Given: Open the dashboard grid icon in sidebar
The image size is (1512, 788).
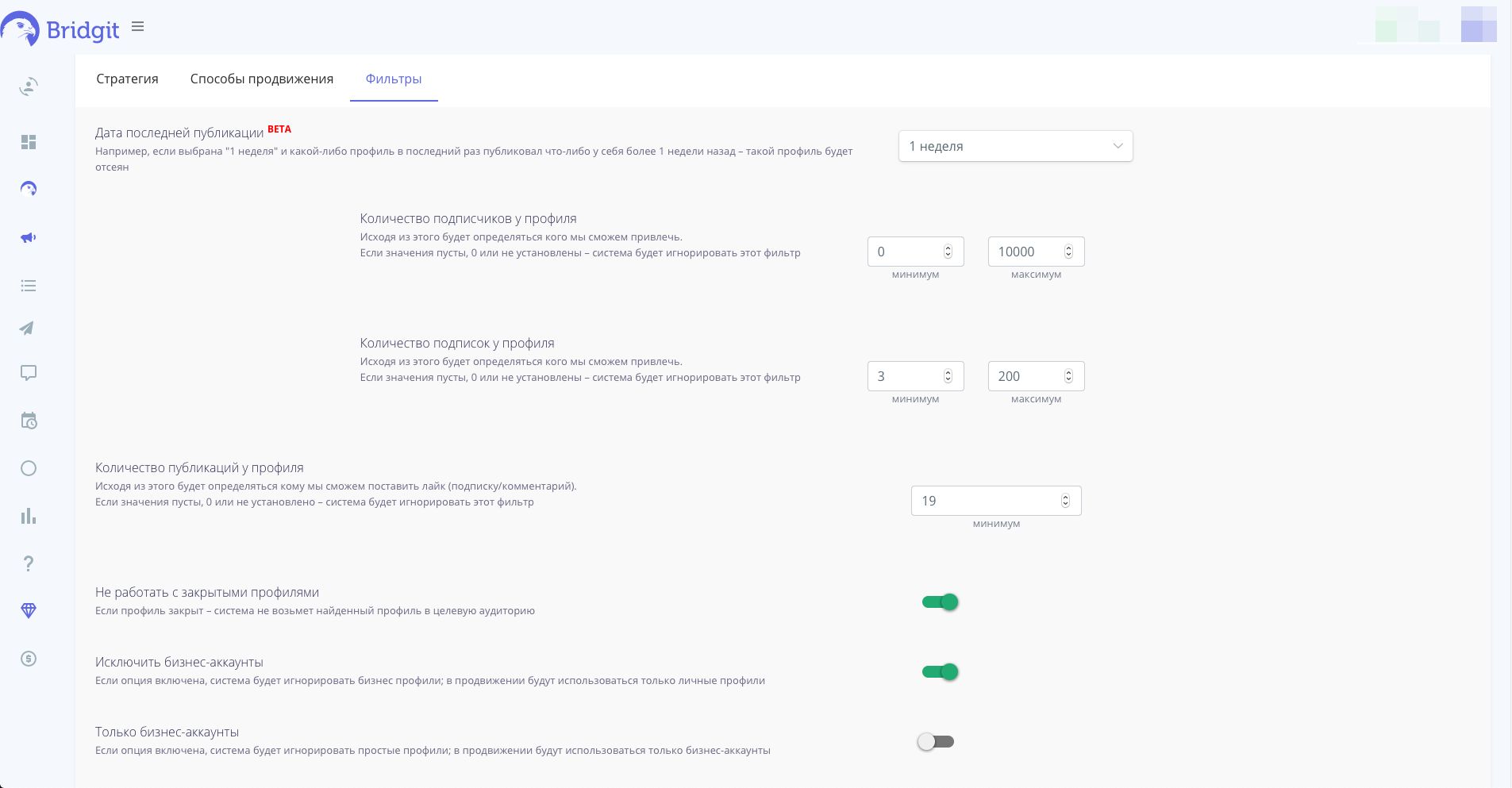Looking at the screenshot, I should pyautogui.click(x=29, y=142).
